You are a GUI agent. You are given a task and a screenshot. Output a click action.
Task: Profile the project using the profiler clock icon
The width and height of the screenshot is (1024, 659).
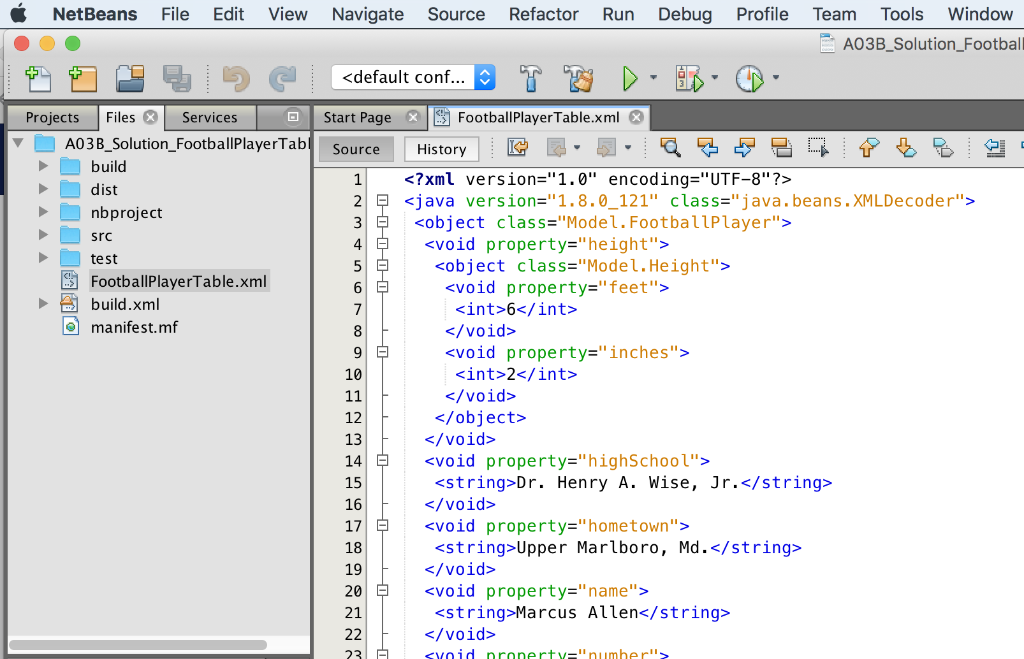coord(749,78)
